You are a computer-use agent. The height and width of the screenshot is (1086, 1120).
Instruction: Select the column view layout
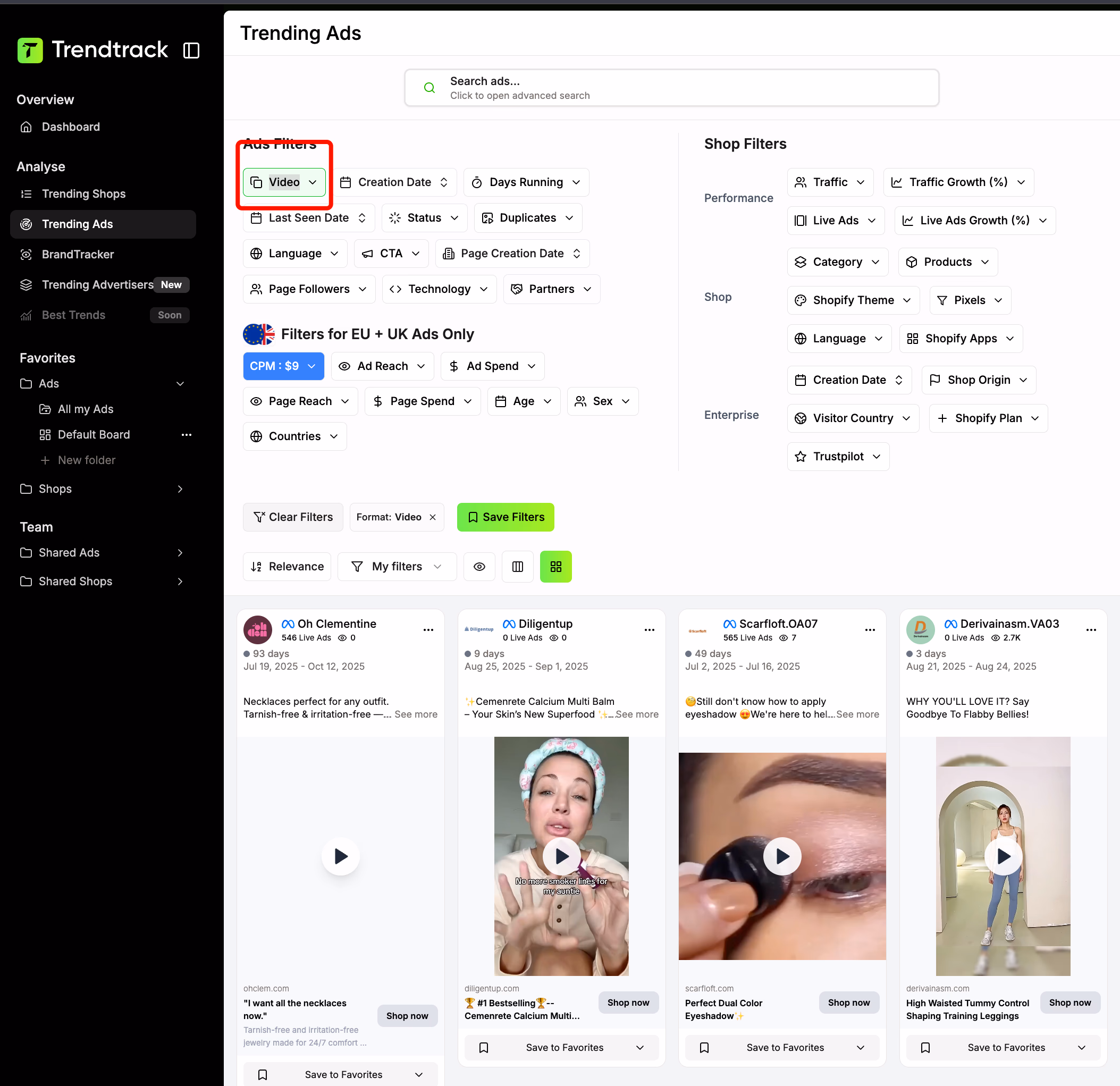pos(517,567)
